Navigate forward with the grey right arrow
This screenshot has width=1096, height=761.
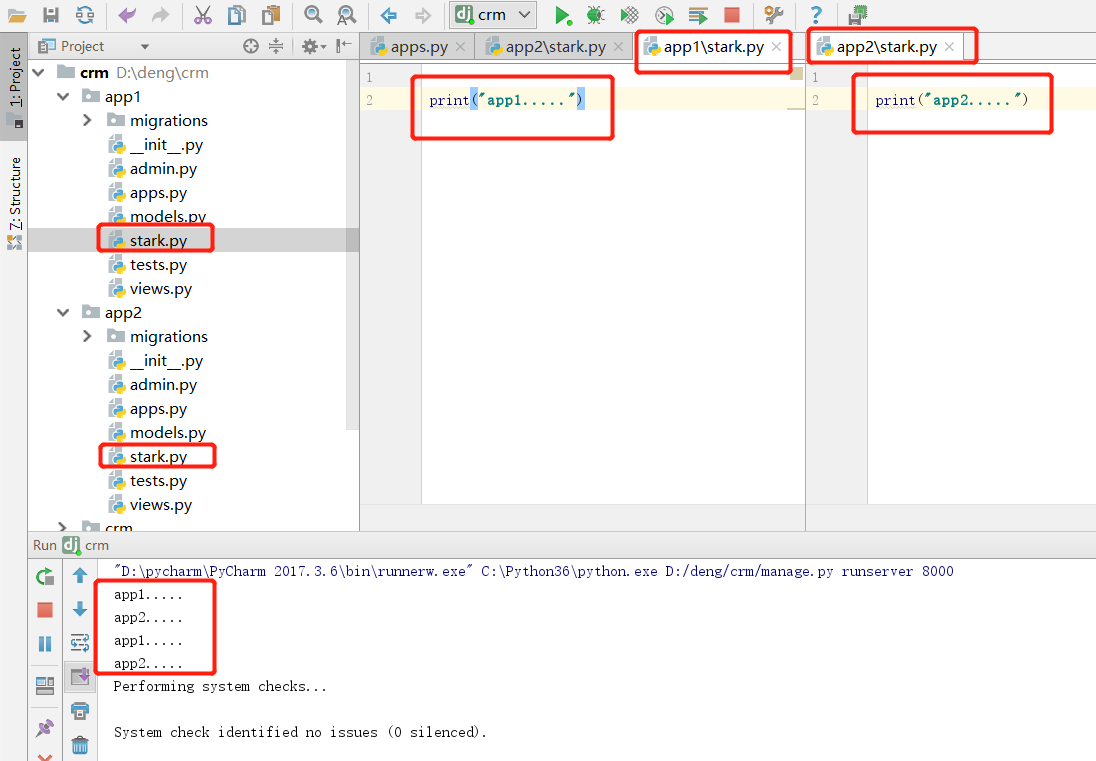point(422,15)
